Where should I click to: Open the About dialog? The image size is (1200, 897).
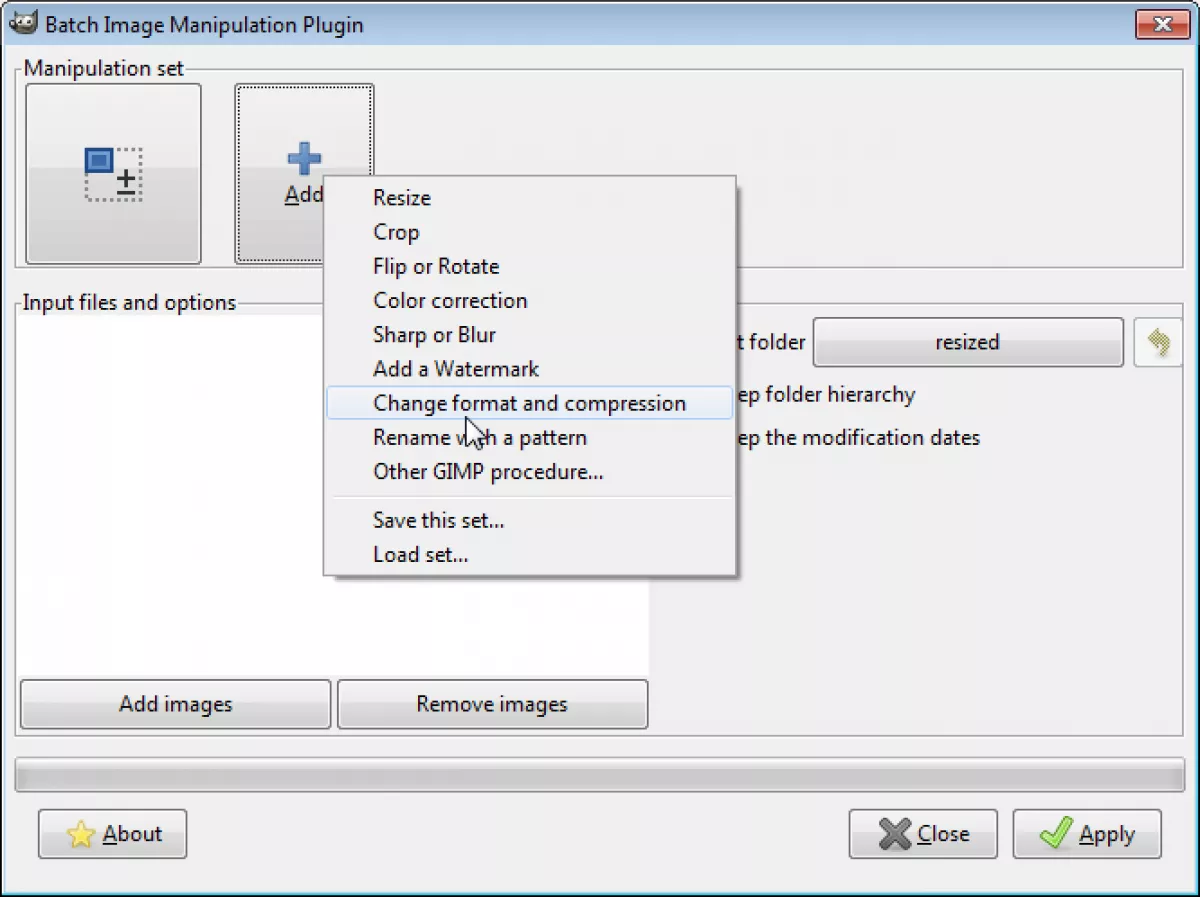(113, 834)
